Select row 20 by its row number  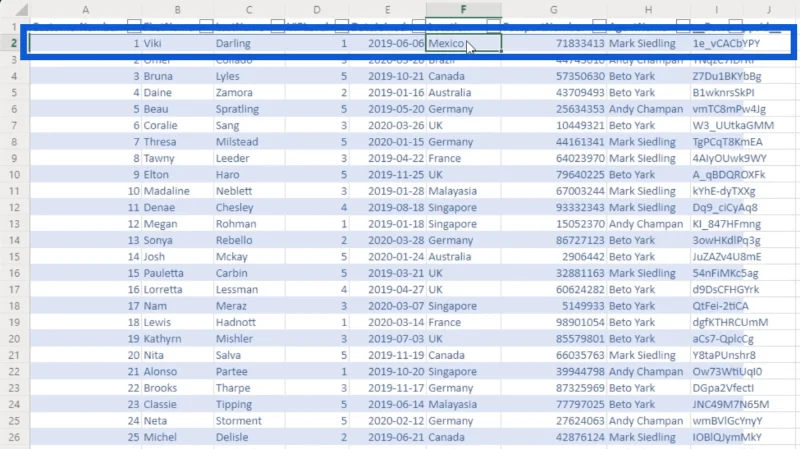click(14, 339)
